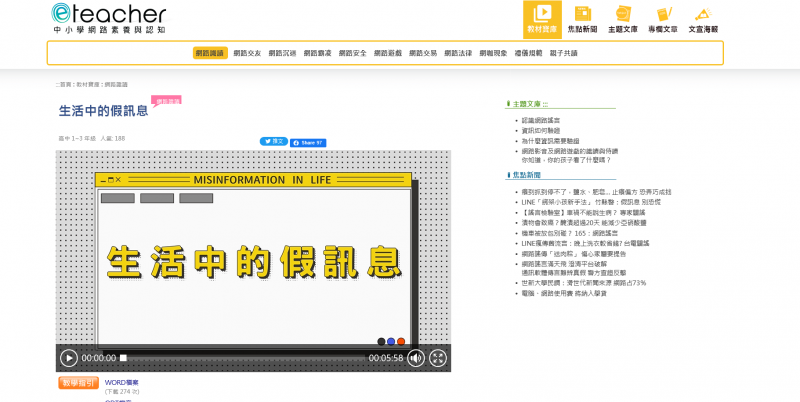The image size is (800, 402).
Task: Open the 專欄文章 icon in top navigation
Action: (663, 18)
